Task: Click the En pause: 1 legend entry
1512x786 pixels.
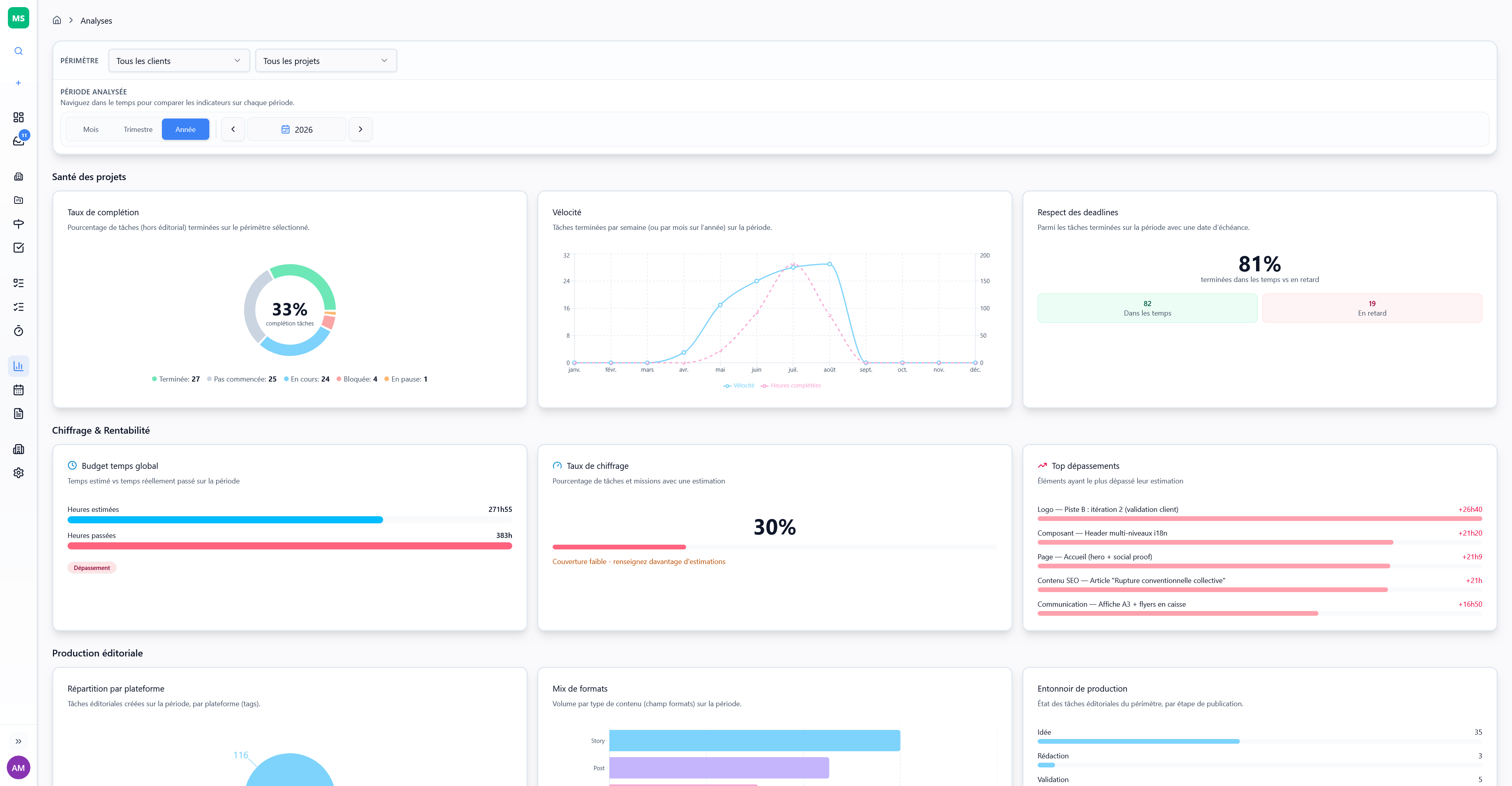Action: pos(406,379)
